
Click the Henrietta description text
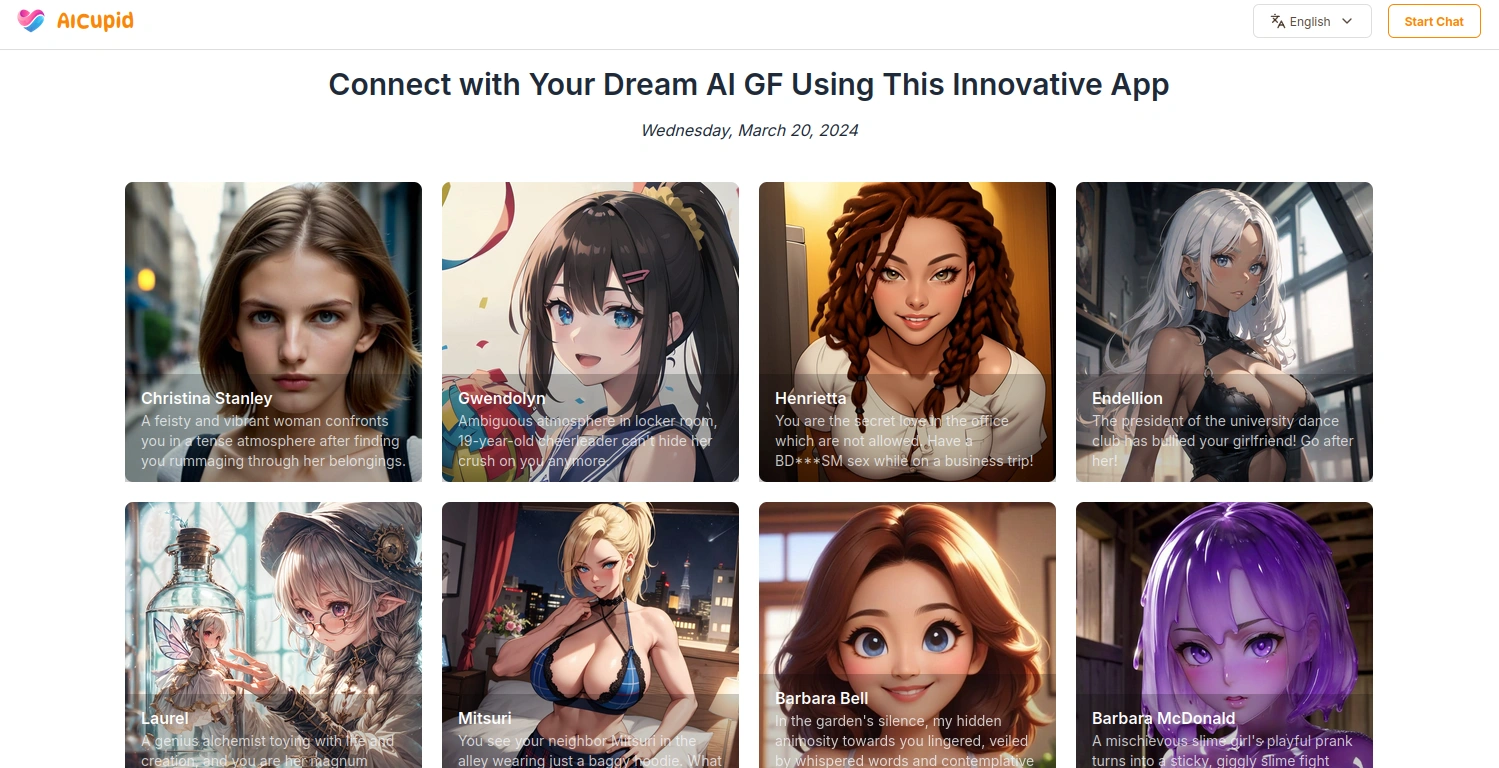coord(906,441)
